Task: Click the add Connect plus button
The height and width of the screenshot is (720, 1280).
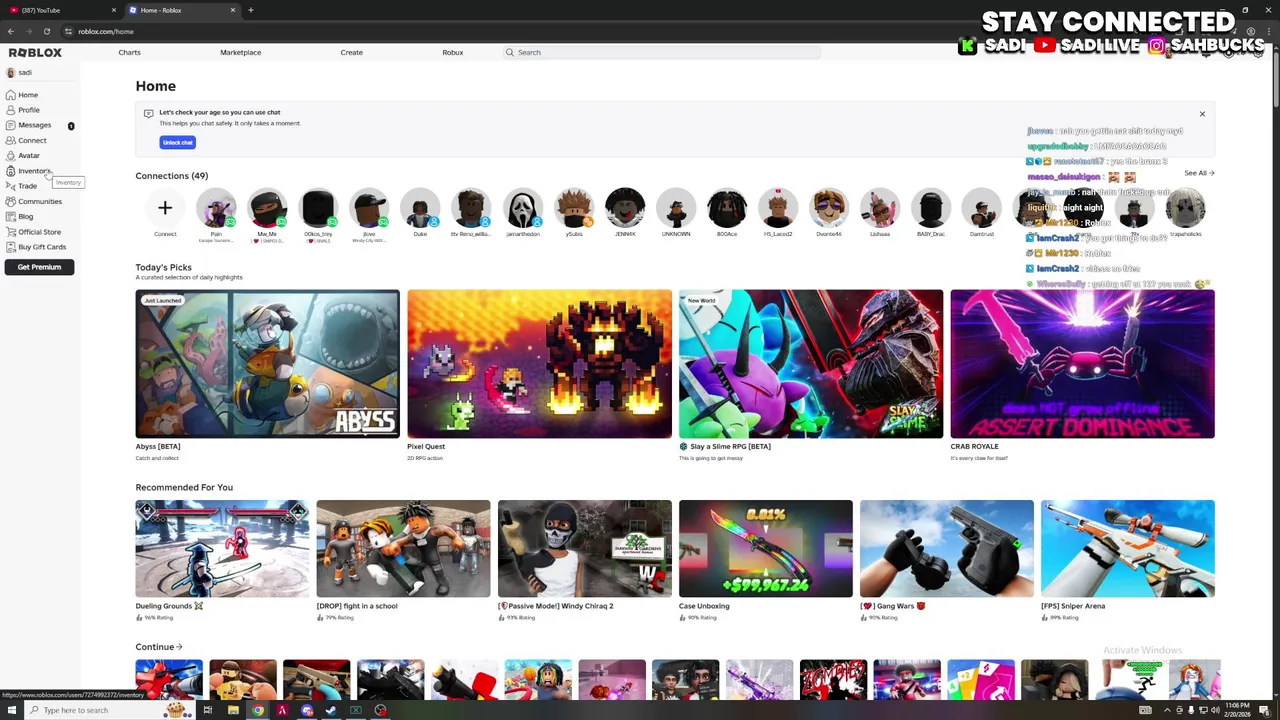Action: (165, 208)
